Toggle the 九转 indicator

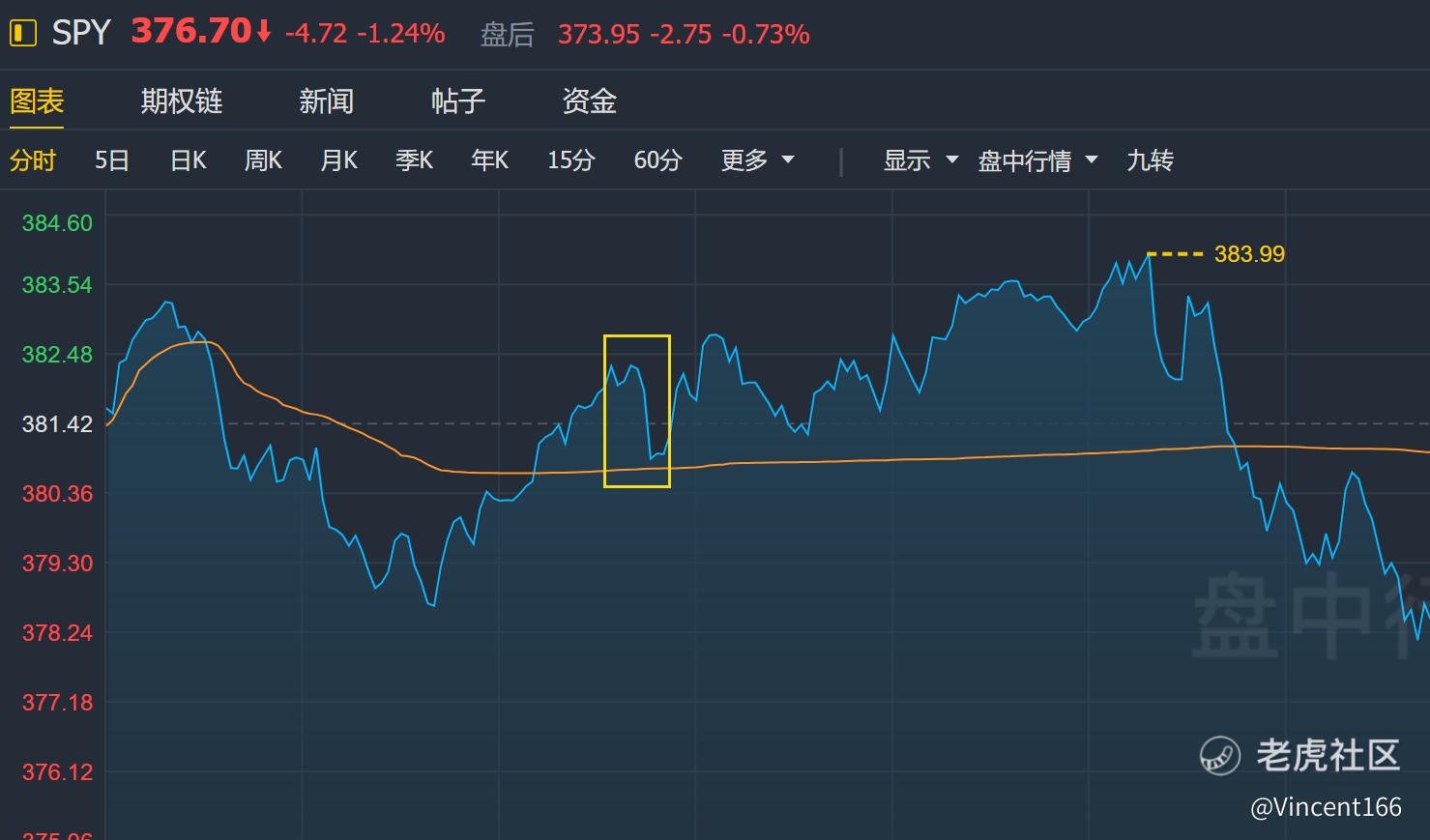tap(1150, 159)
